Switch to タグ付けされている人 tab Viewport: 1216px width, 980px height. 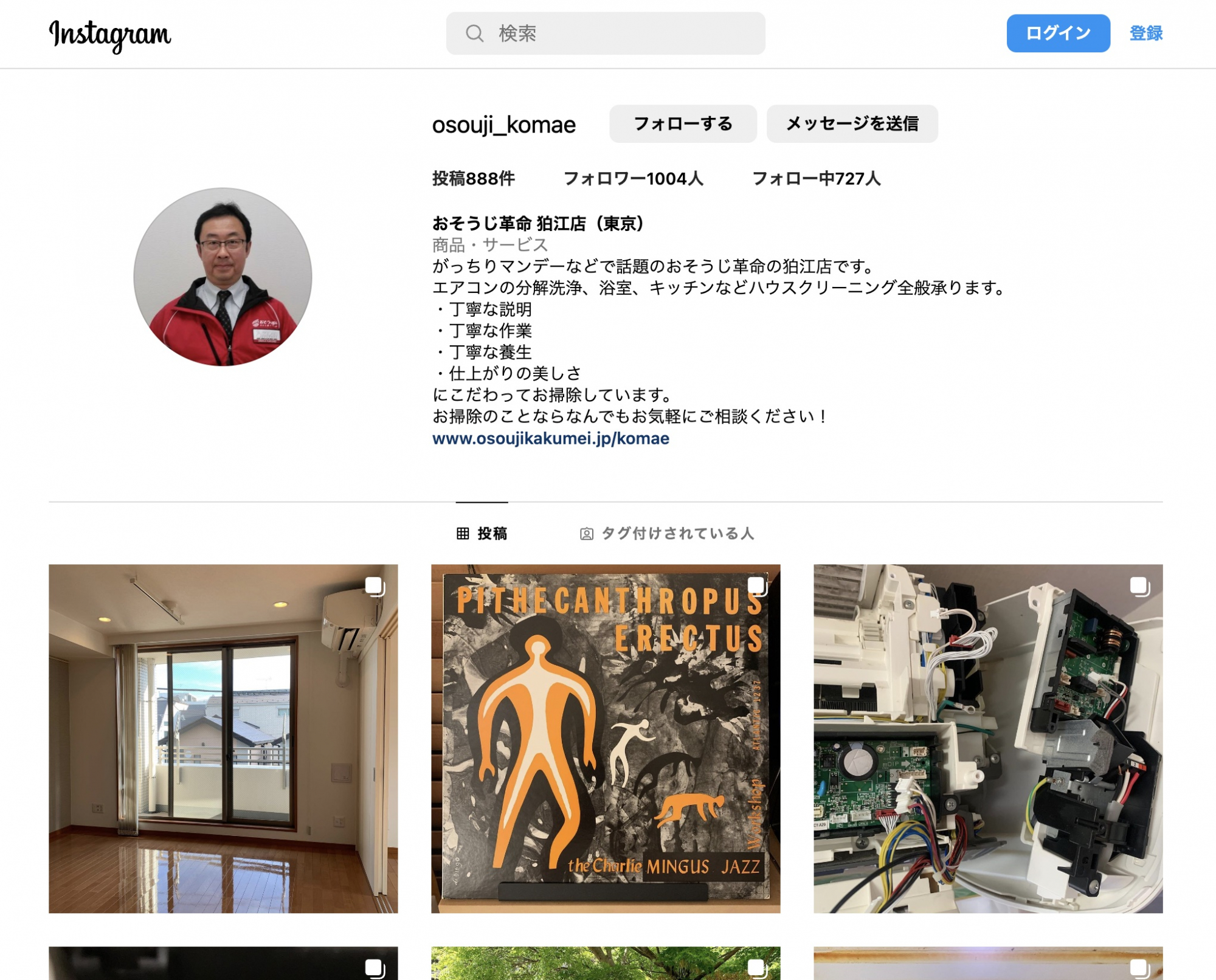(x=677, y=534)
